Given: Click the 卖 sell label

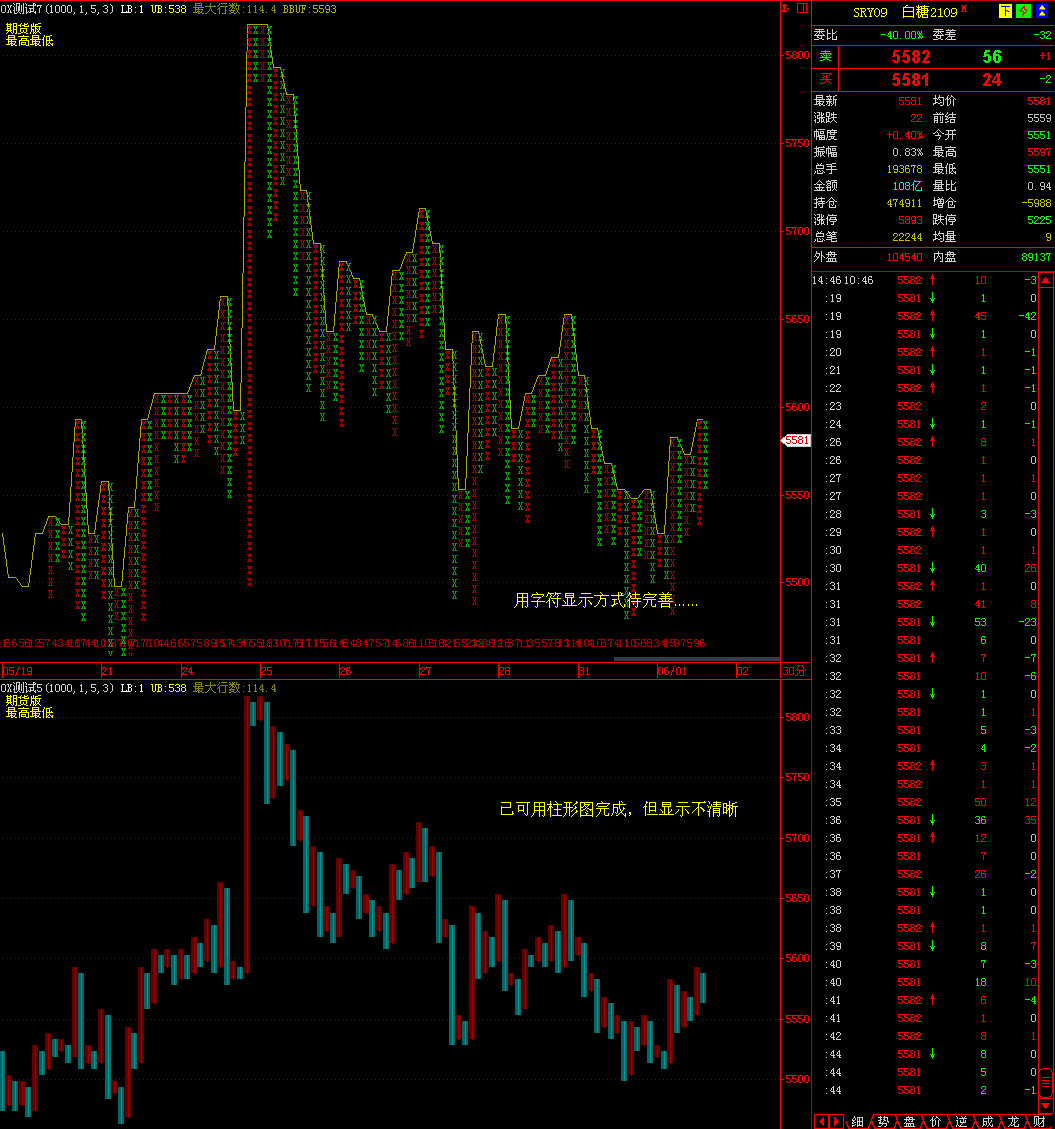Looking at the screenshot, I should coord(825,56).
